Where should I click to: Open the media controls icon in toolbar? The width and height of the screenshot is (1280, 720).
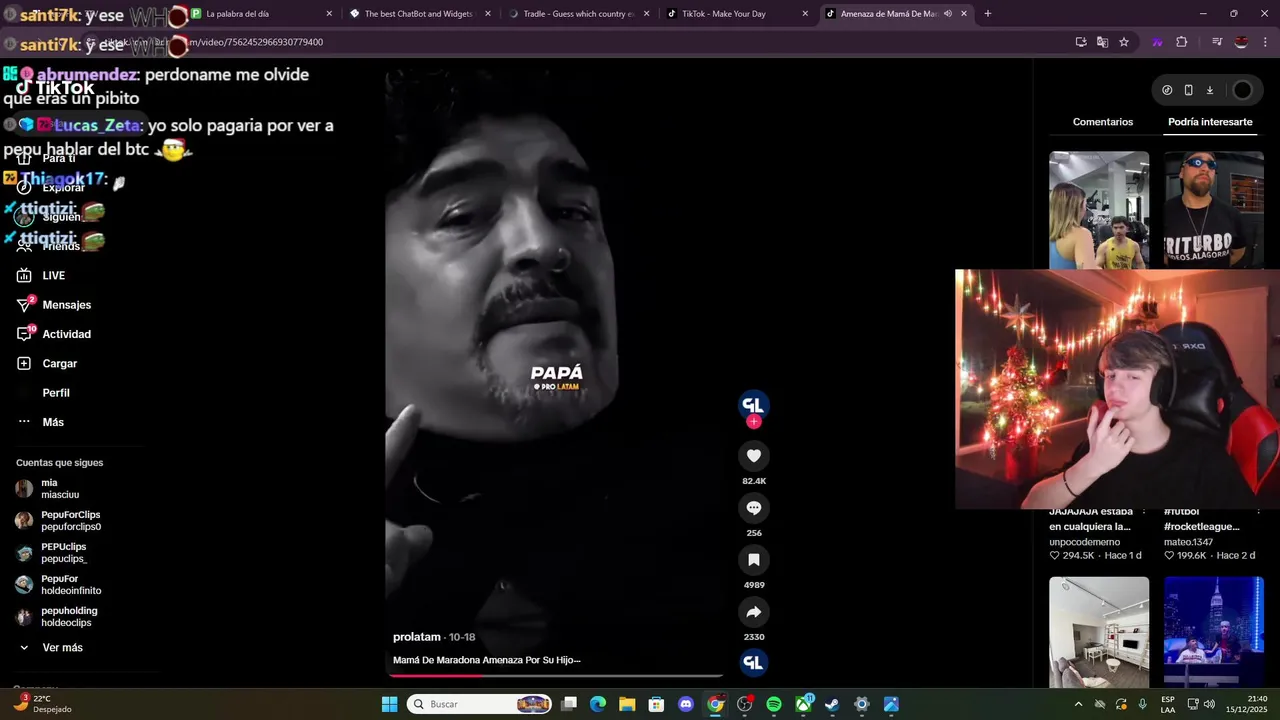click(x=1217, y=42)
